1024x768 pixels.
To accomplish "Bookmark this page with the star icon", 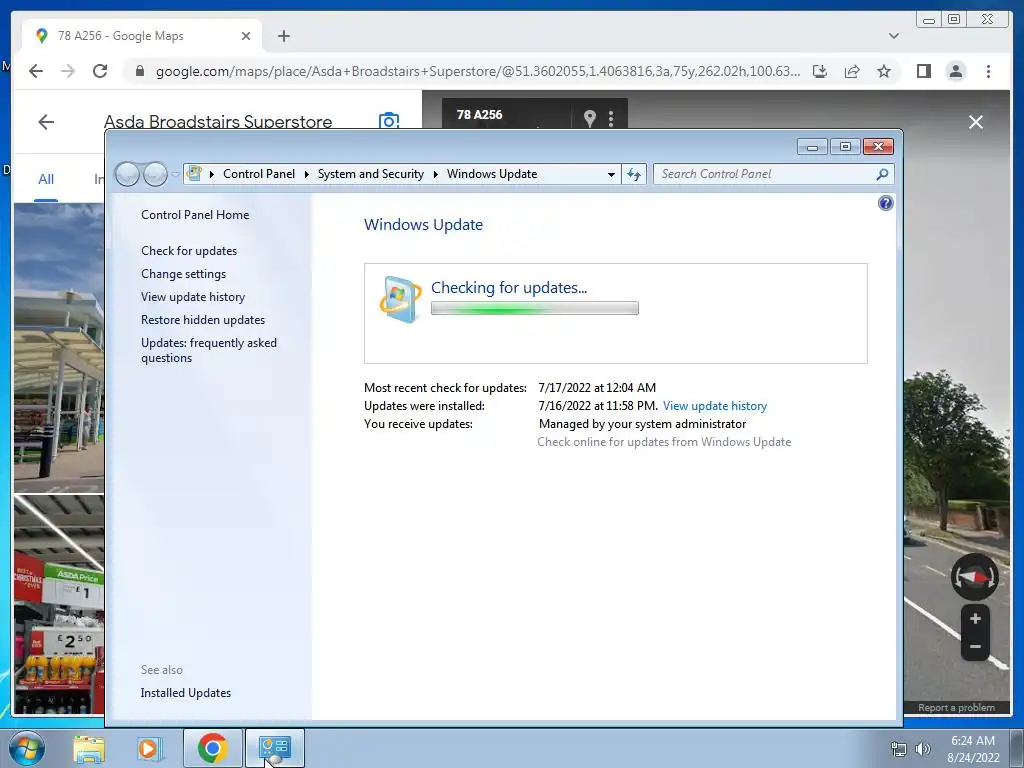I will pos(884,71).
